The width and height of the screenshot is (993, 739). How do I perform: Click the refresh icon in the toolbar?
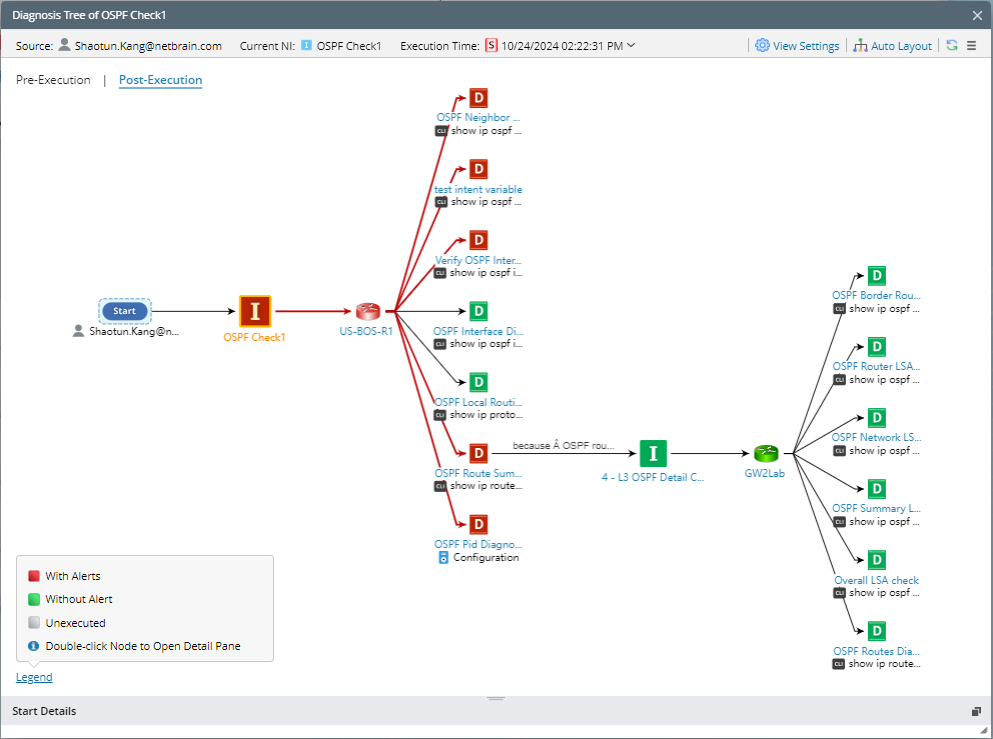[951, 46]
